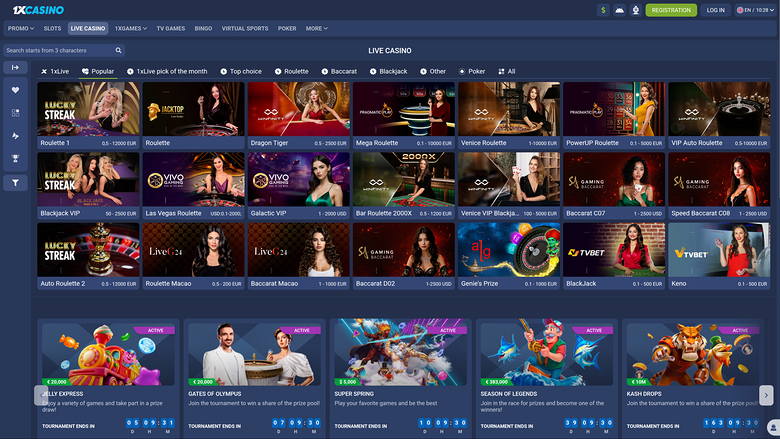This screenshot has height=439, width=780.
Task: Open the Las Vegas Roulette game
Action: pyautogui.click(x=194, y=186)
